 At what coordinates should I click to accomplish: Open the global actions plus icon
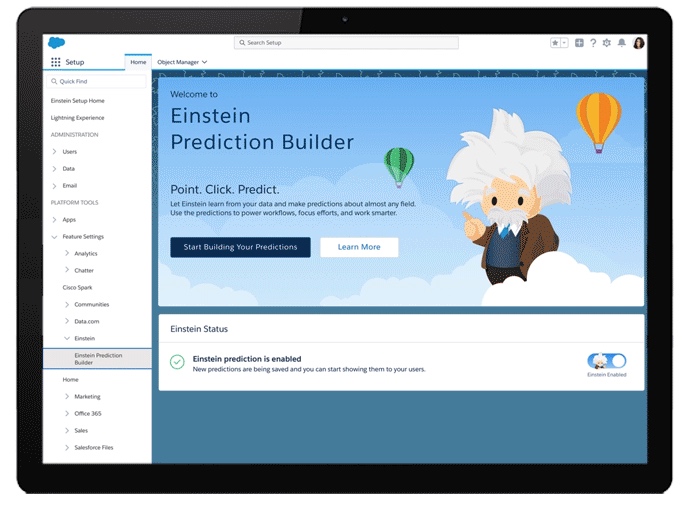click(x=579, y=43)
